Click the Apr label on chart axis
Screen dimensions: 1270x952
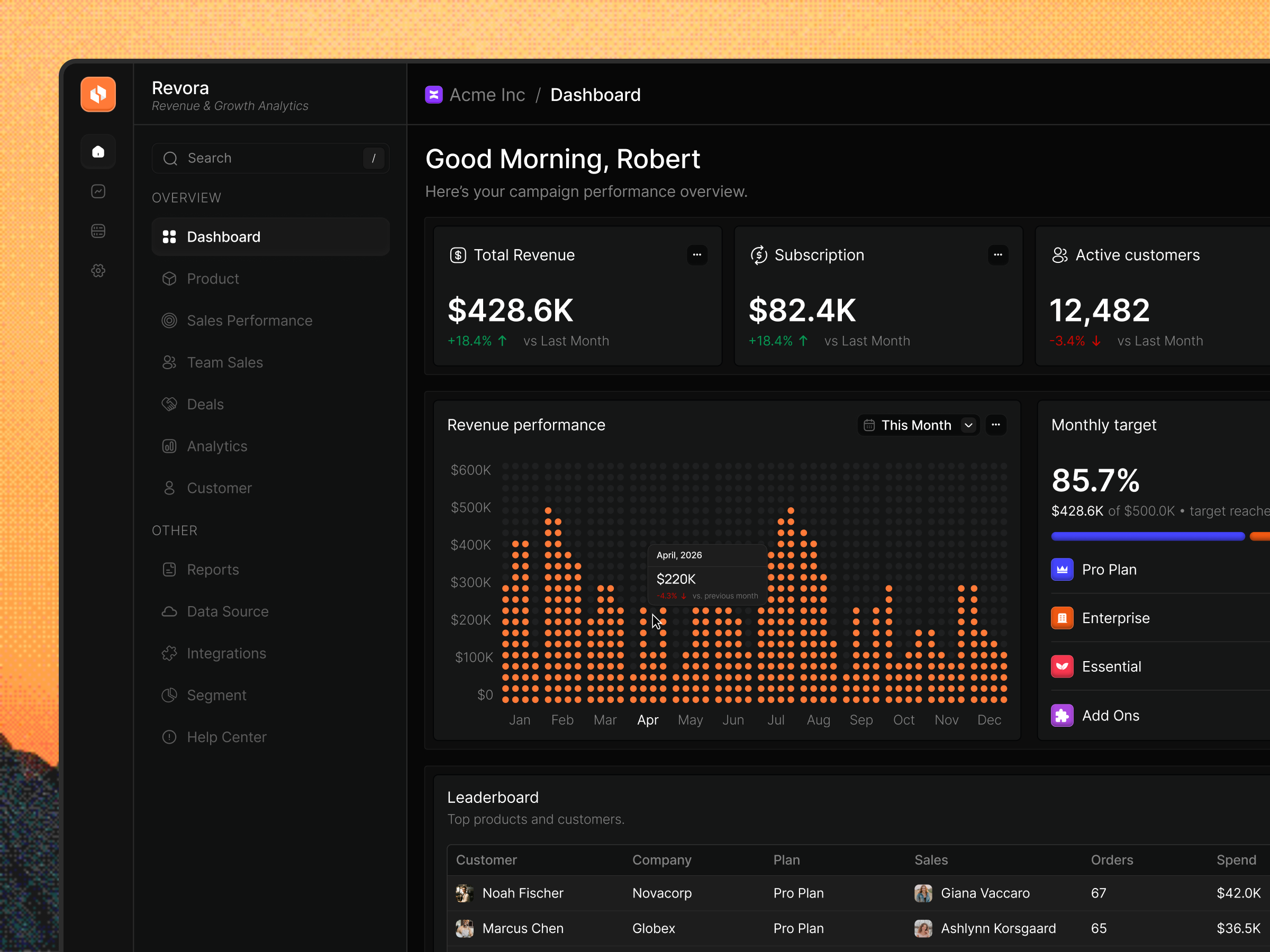tap(648, 720)
